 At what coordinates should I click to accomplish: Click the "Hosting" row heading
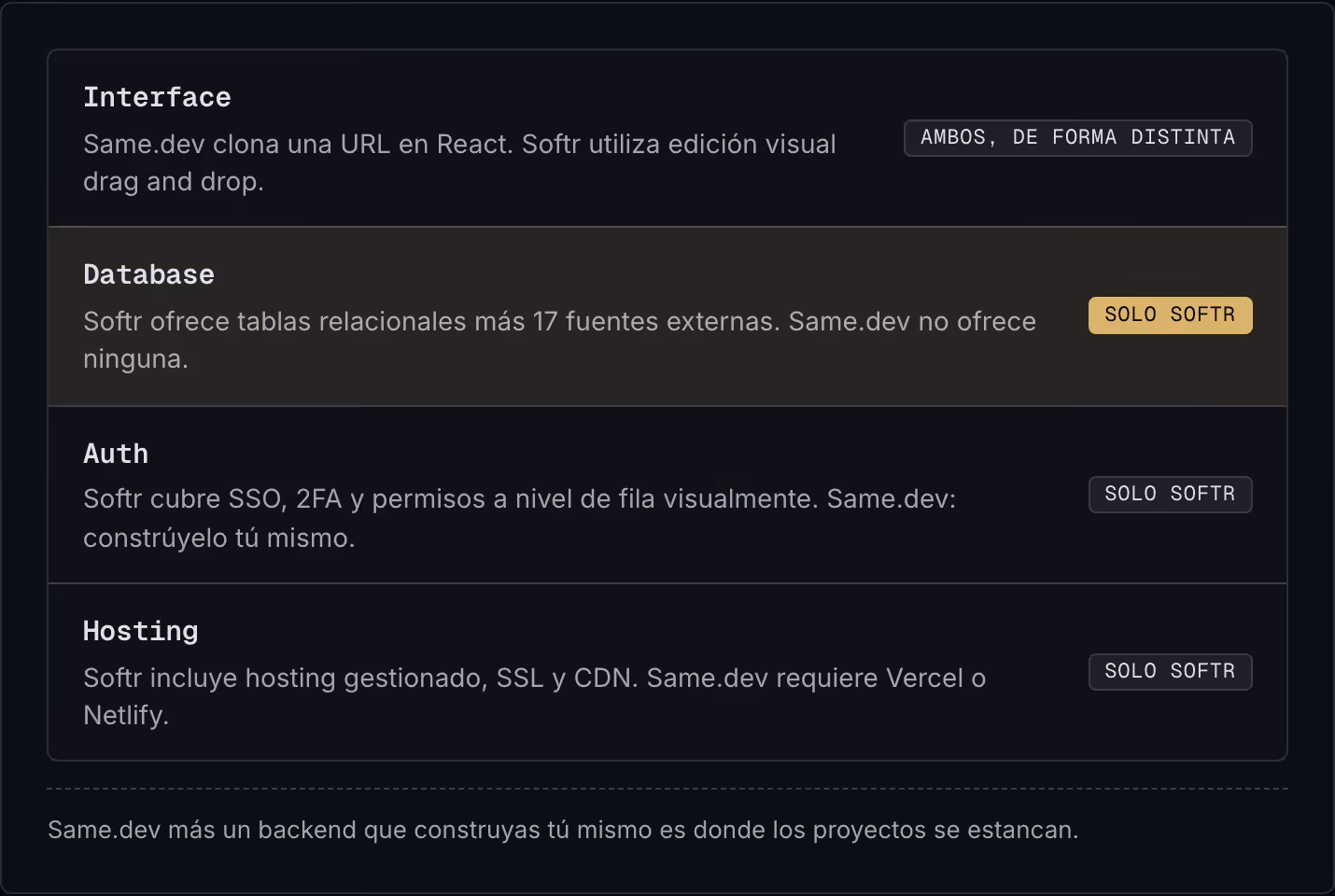[x=141, y=631]
